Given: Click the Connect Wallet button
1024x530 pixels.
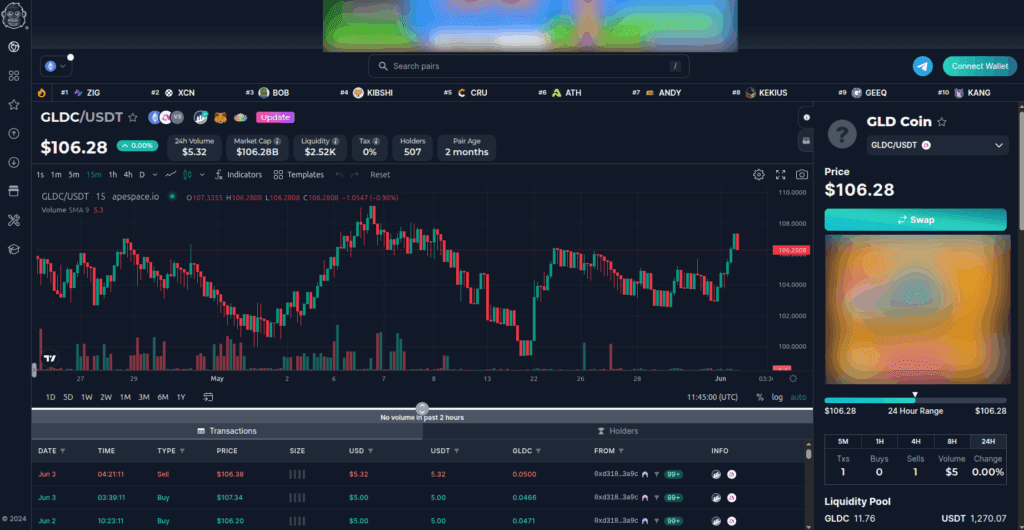Looking at the screenshot, I should click(980, 66).
